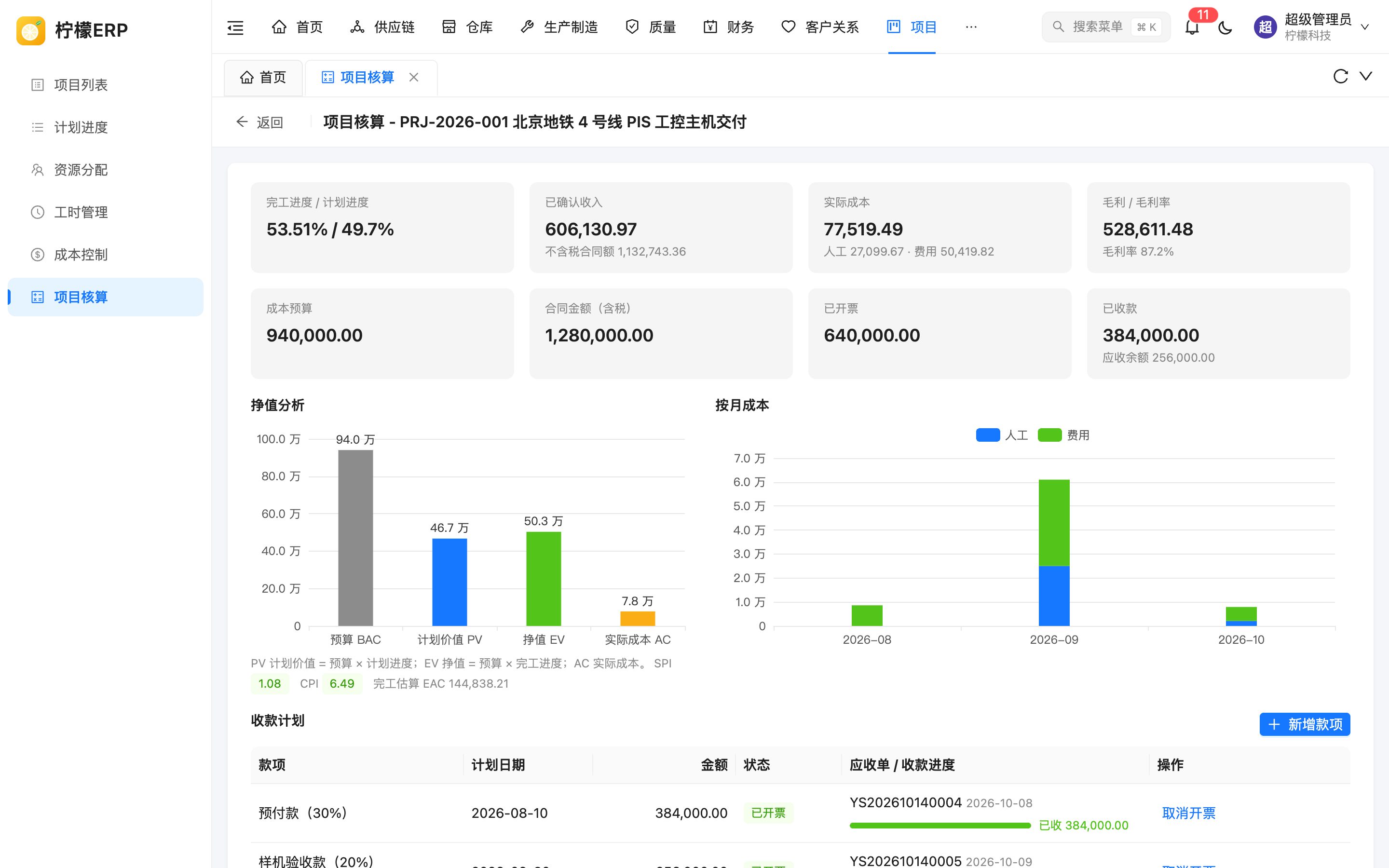Open the 供应链 top menu

pyautogui.click(x=382, y=27)
